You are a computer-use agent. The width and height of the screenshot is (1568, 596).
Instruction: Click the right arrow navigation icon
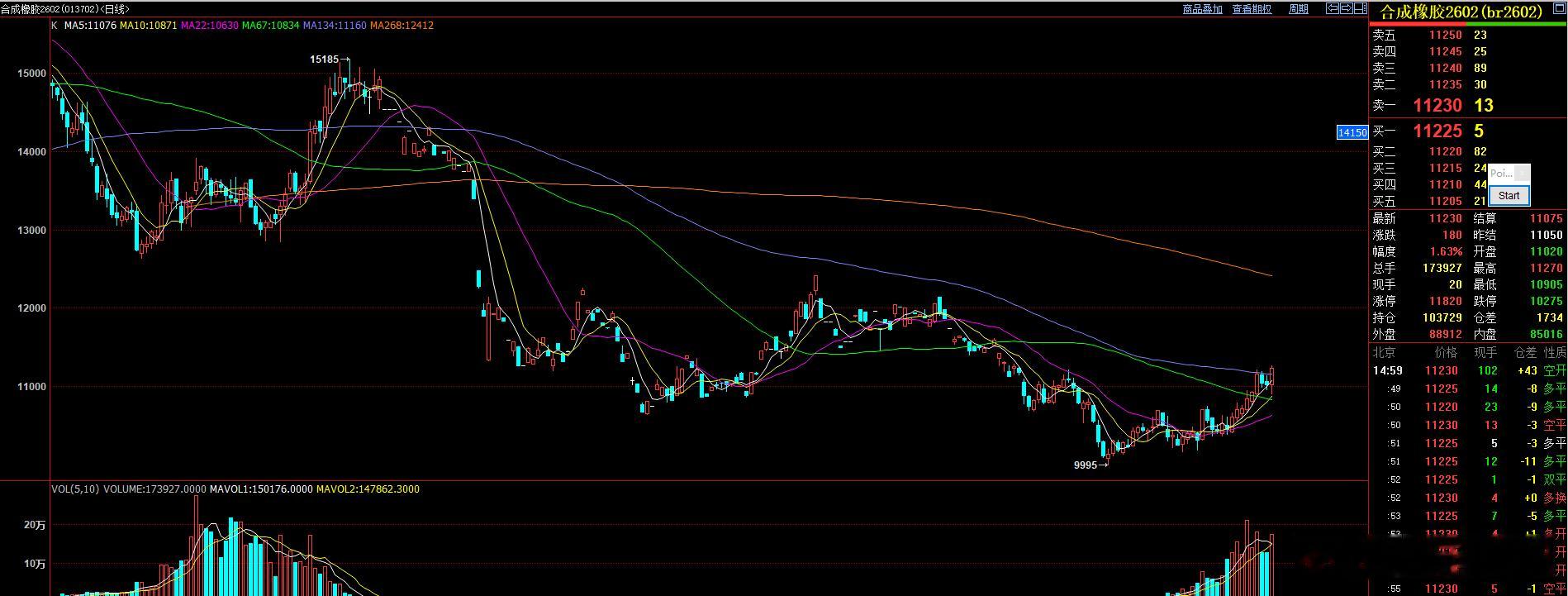click(x=1345, y=9)
